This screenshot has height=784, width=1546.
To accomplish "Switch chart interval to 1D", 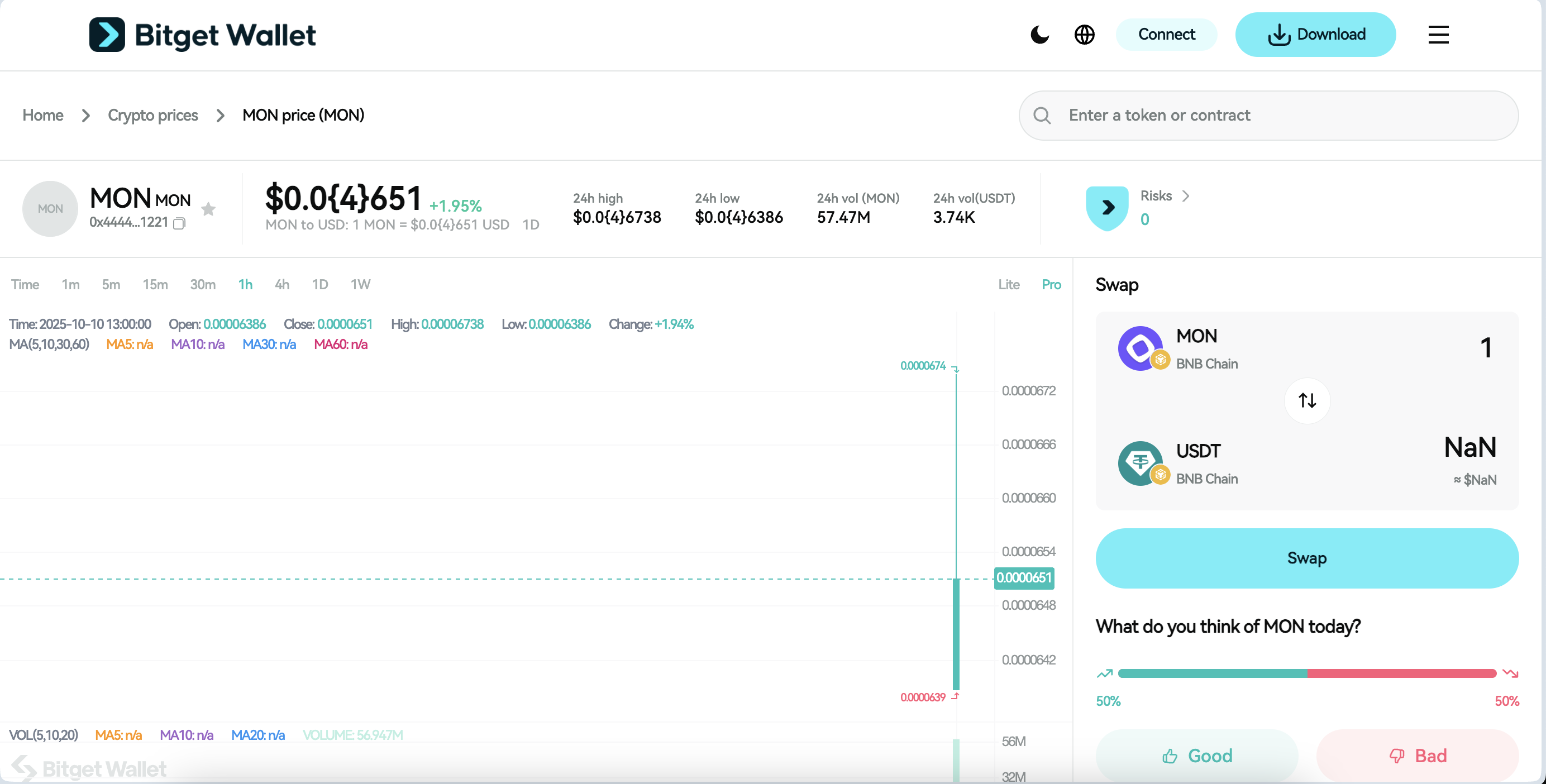I will (319, 284).
